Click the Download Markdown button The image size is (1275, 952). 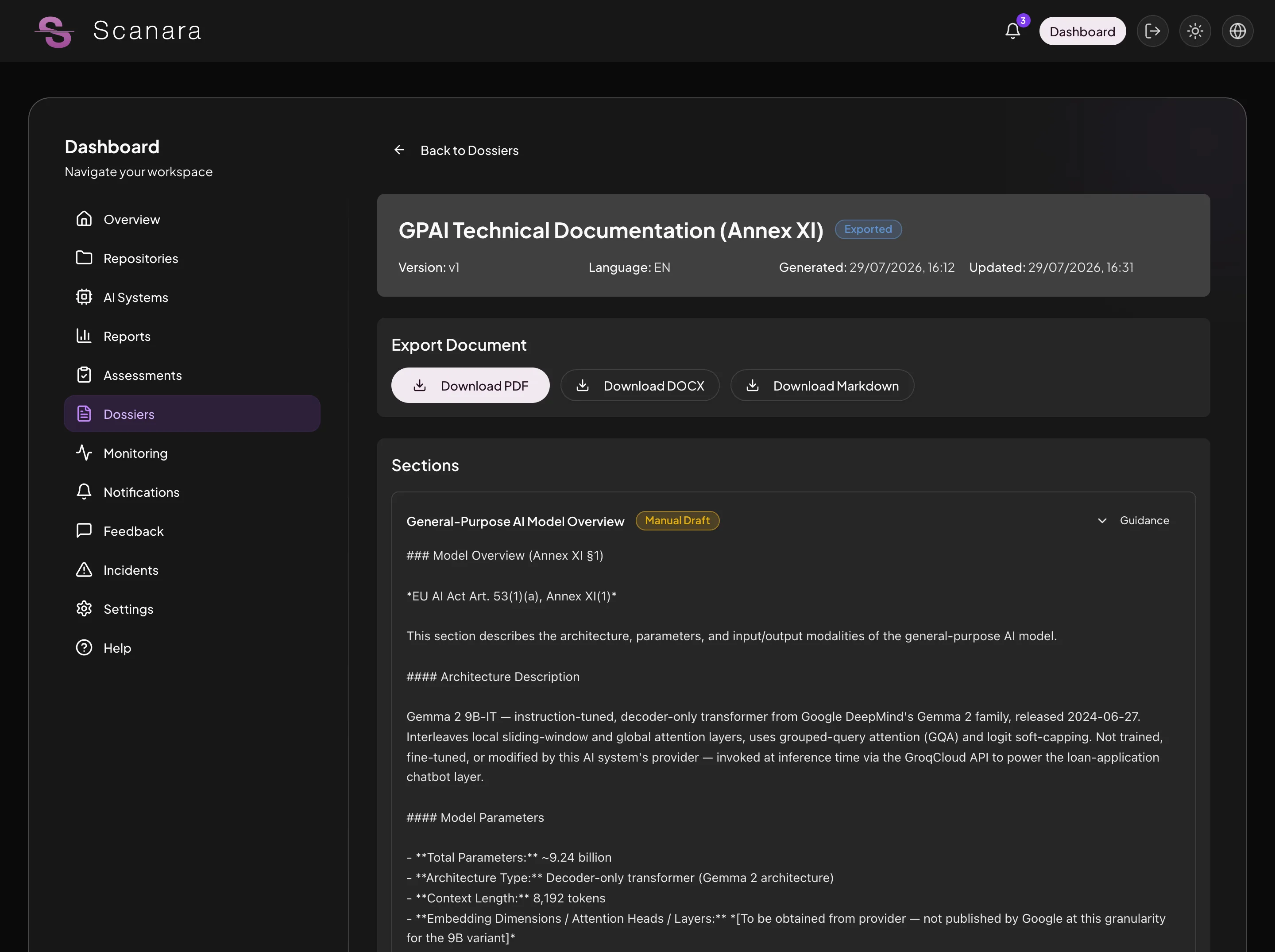(822, 386)
